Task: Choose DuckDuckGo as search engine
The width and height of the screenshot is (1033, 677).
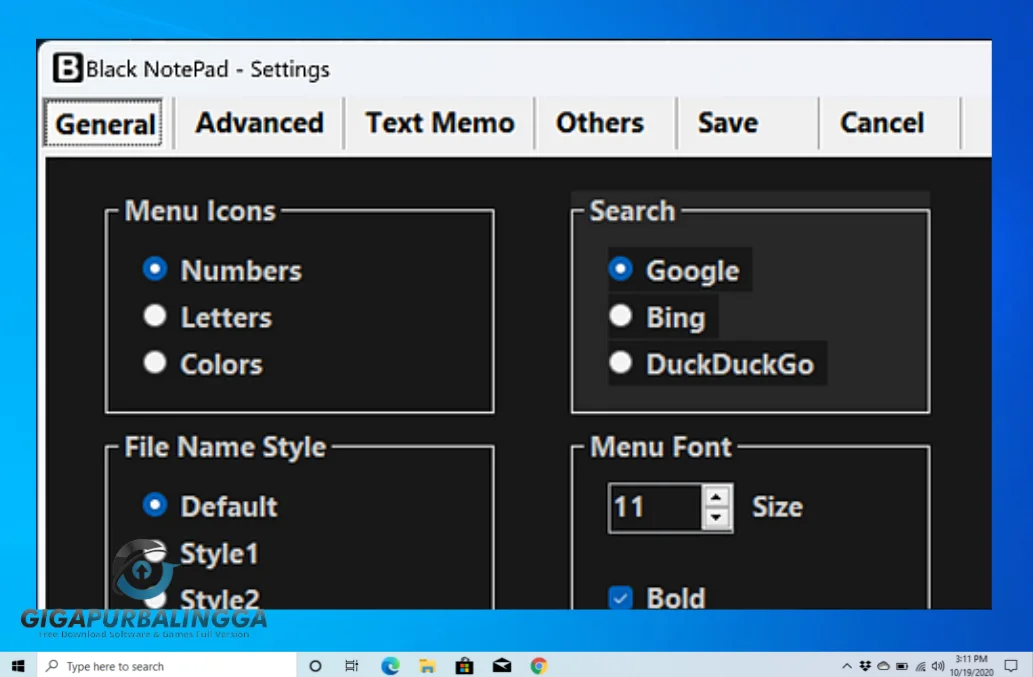Action: (x=717, y=364)
